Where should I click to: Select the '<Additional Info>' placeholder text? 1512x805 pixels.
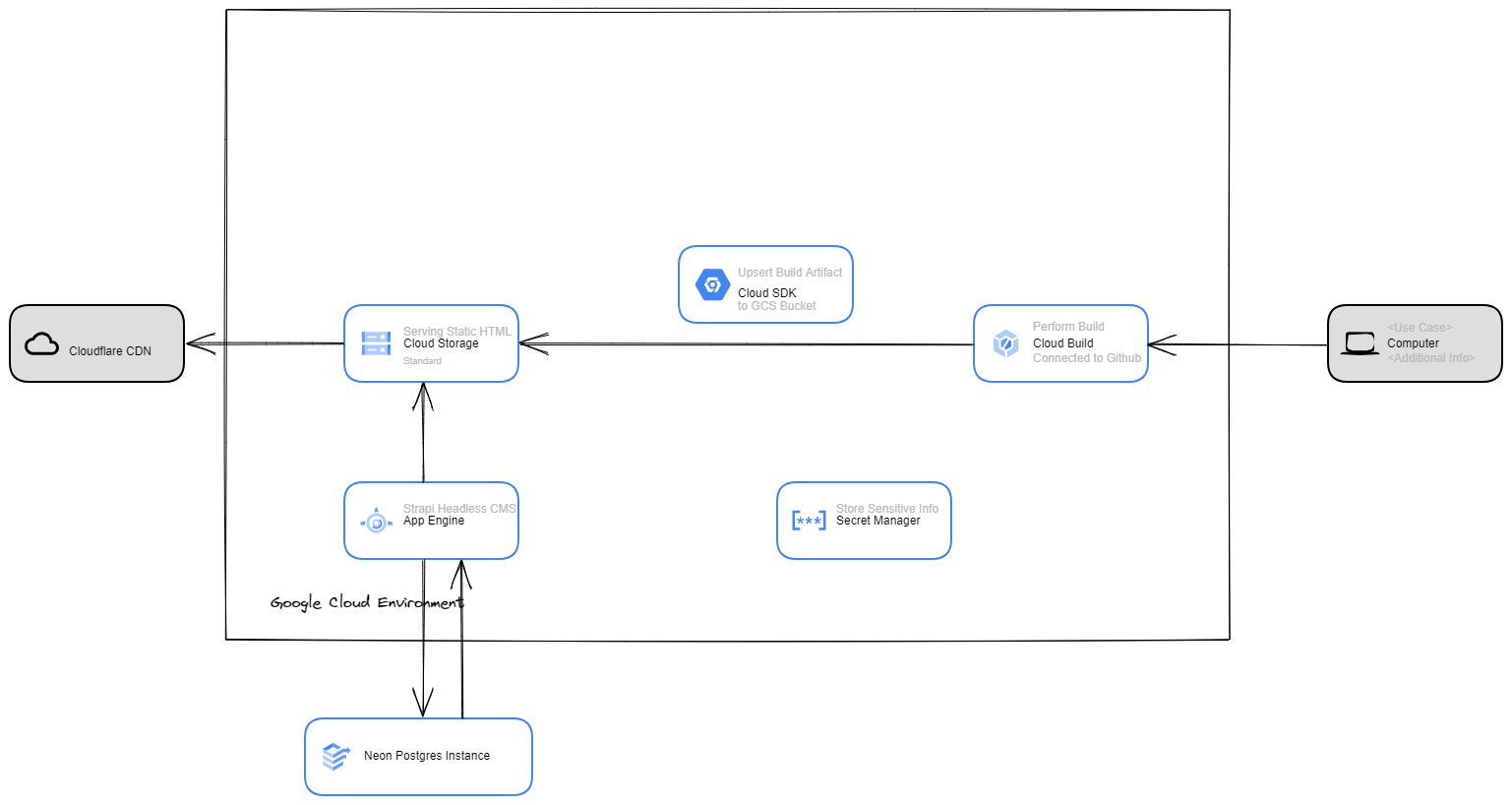coord(1431,358)
